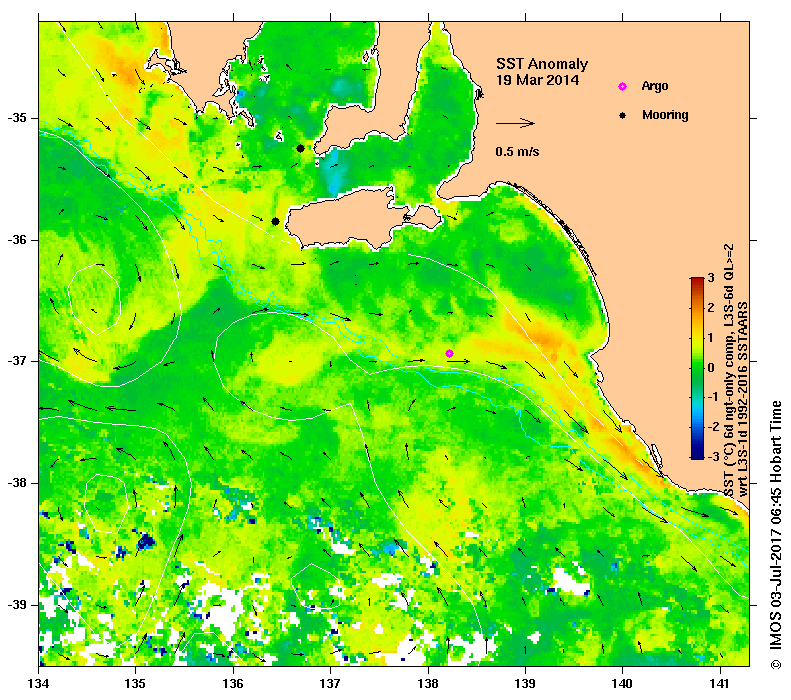Click the dark blue cold patch near 135E 38.5S
The width and height of the screenshot is (791, 700).
[x=146, y=542]
